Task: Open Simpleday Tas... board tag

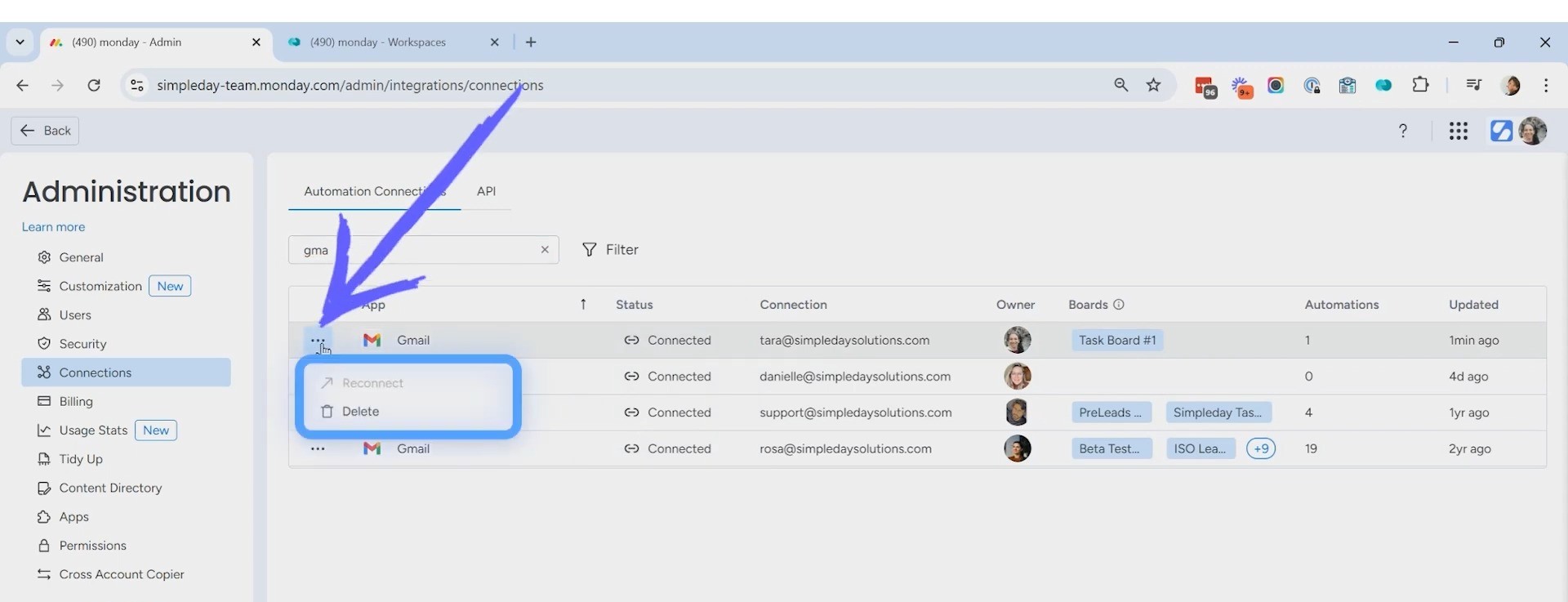Action: (x=1218, y=412)
